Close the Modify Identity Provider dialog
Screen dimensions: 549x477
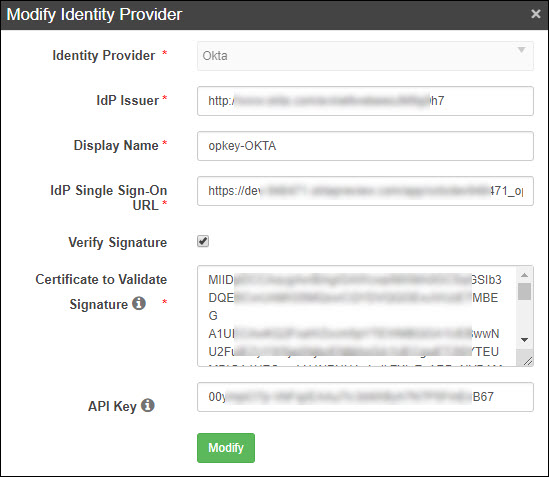click(x=536, y=14)
